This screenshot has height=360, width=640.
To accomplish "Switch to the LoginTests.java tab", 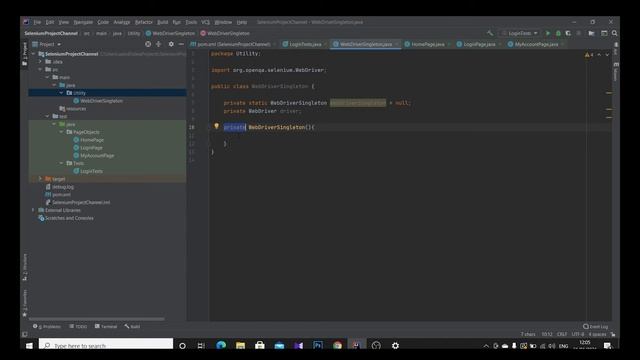I will tap(305, 44).
